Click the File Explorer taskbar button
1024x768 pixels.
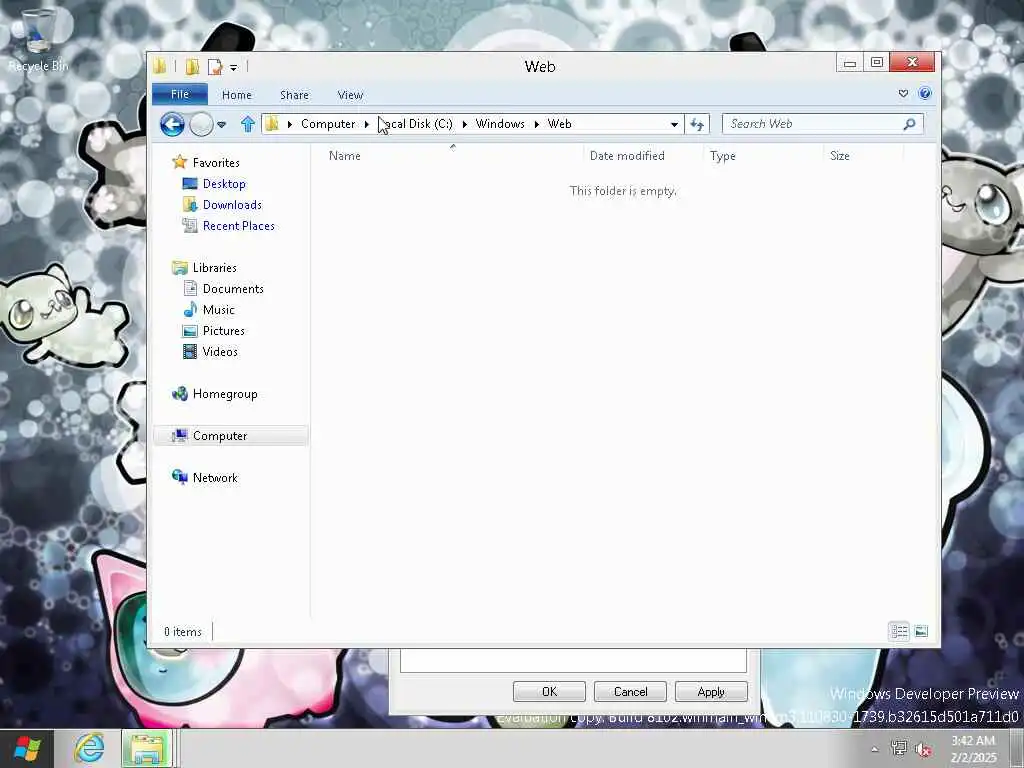pyautogui.click(x=148, y=748)
